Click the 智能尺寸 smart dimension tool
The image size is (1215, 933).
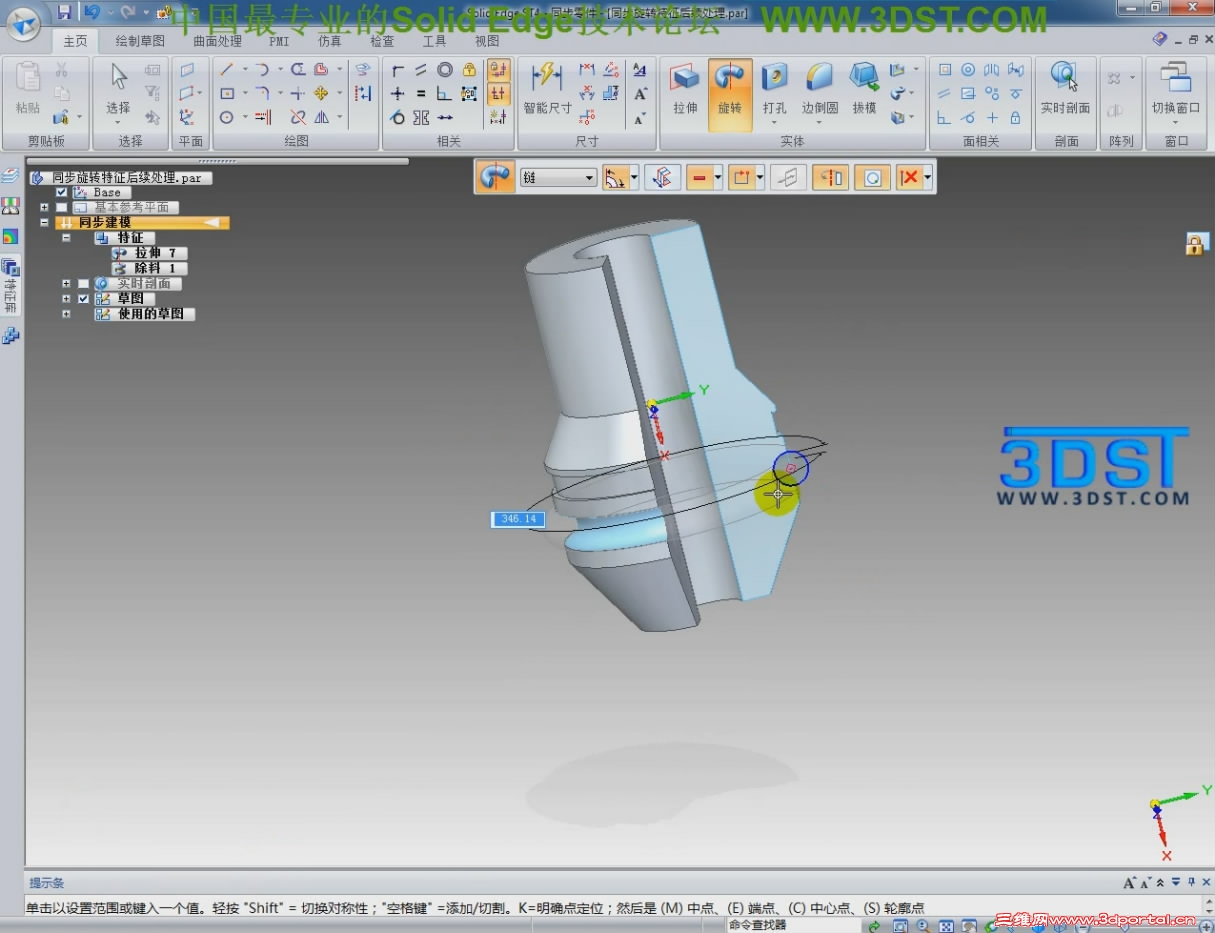547,89
